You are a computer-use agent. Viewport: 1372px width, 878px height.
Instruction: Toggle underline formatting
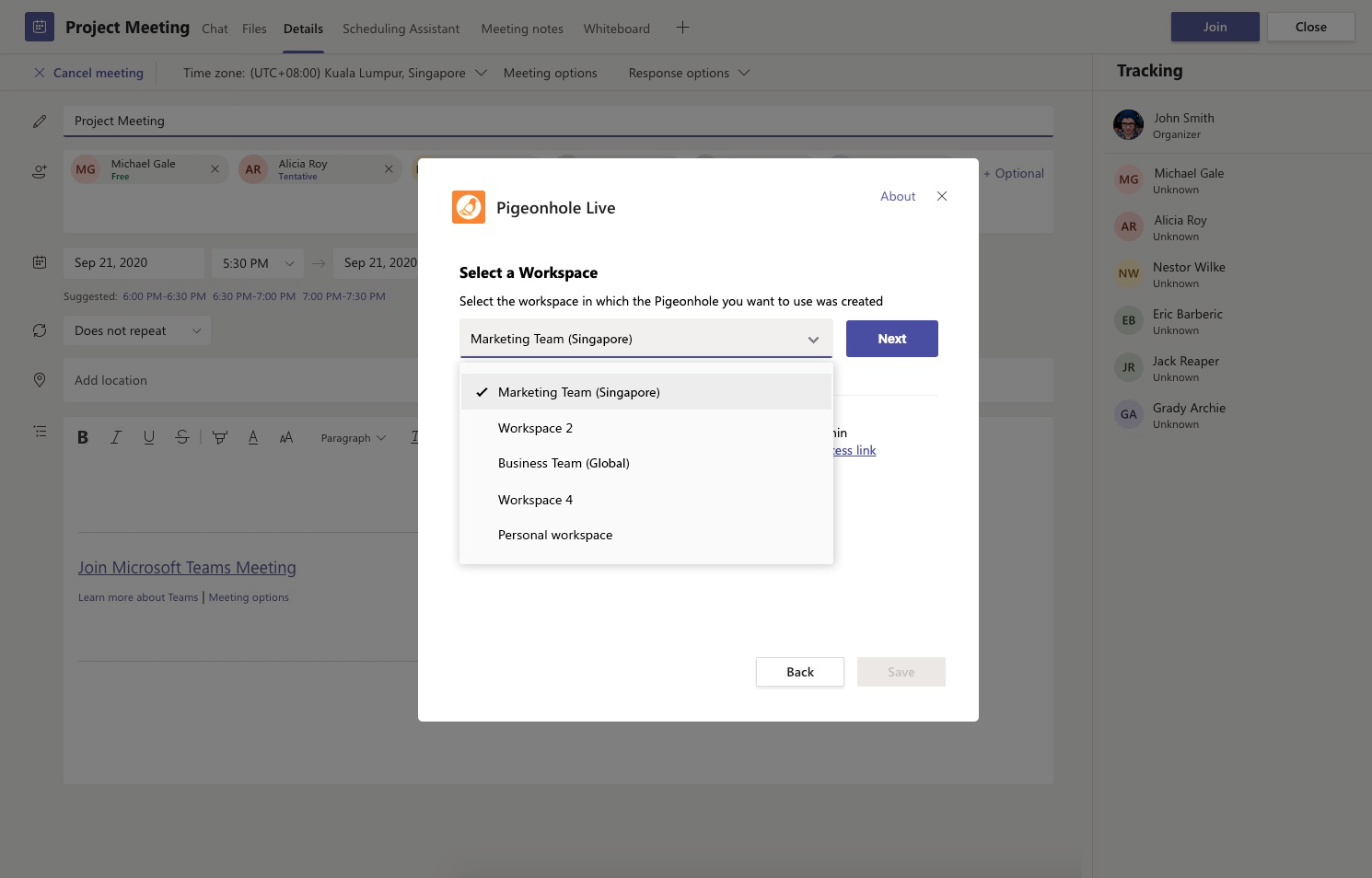pyautogui.click(x=149, y=437)
